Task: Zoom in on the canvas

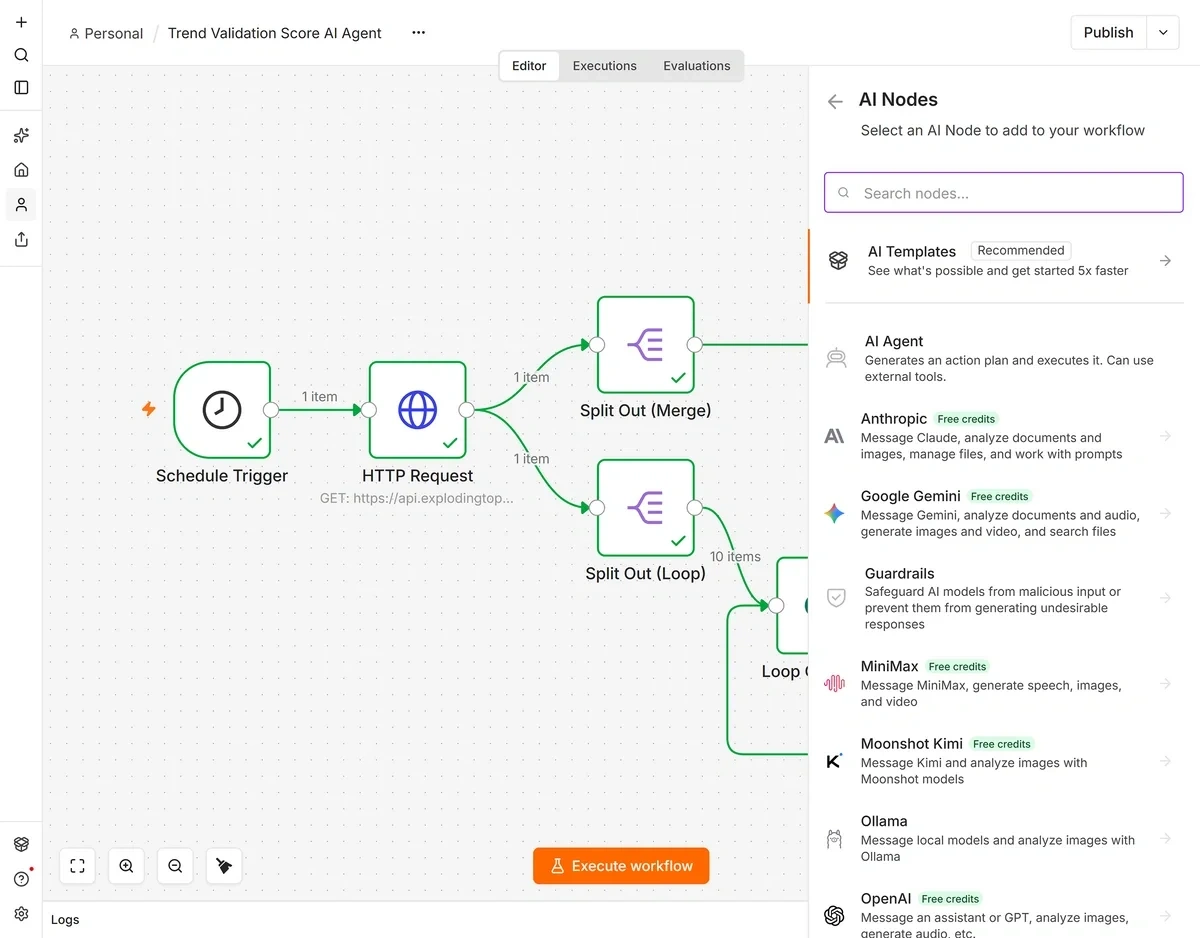Action: point(126,866)
